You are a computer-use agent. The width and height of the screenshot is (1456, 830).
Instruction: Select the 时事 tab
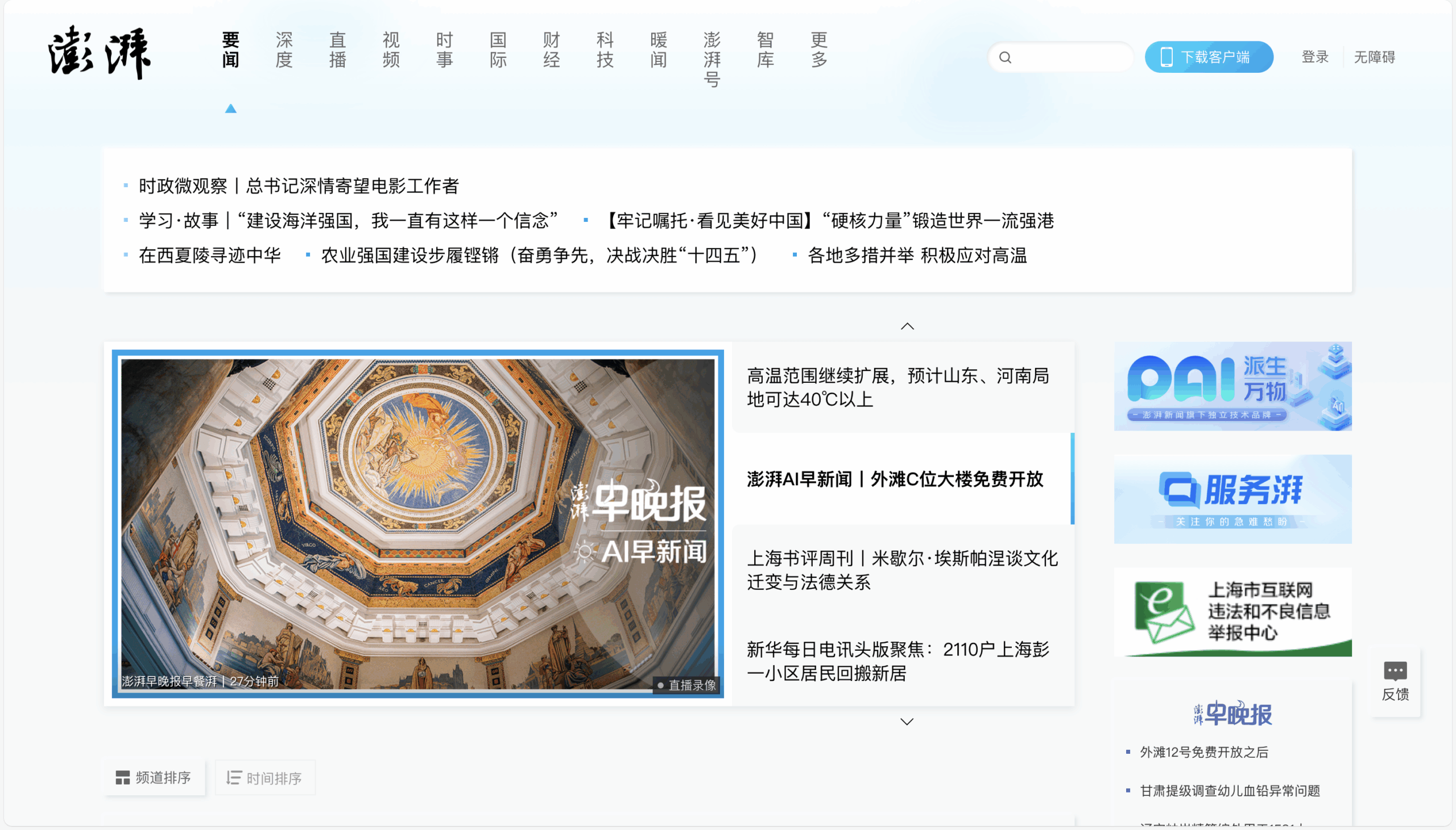pyautogui.click(x=445, y=49)
